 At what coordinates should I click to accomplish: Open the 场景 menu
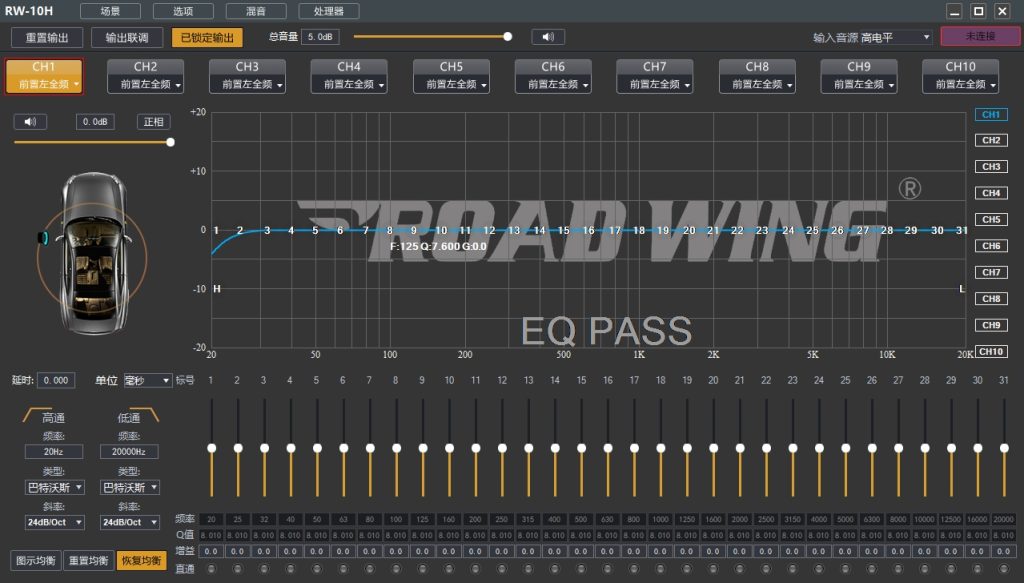point(110,11)
